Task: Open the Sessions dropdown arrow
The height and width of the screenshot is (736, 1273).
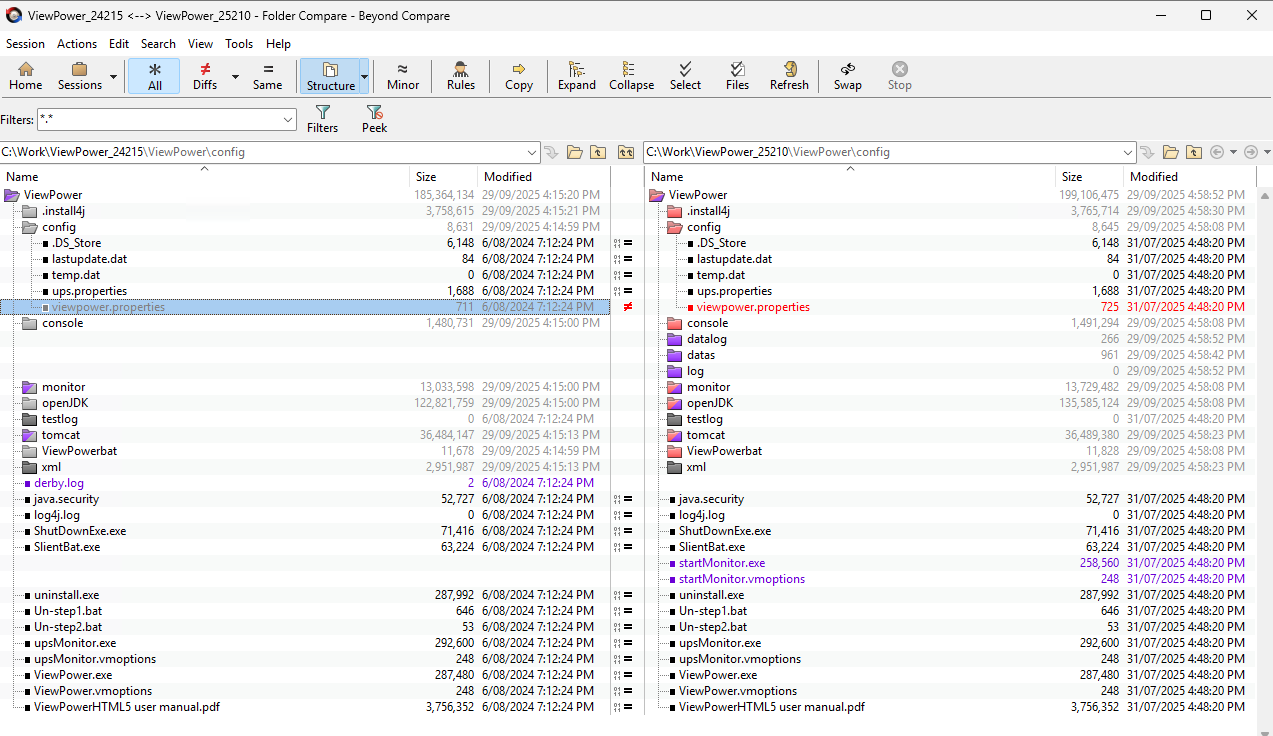Action: [x=113, y=77]
